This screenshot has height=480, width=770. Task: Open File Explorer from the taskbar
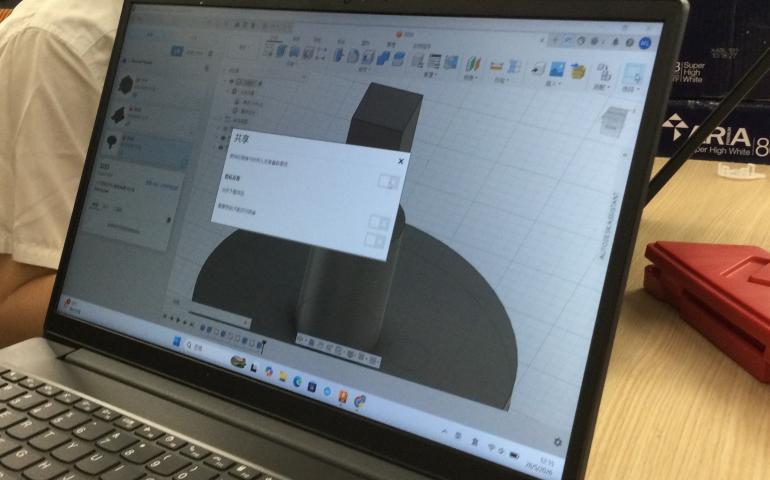[x=283, y=376]
